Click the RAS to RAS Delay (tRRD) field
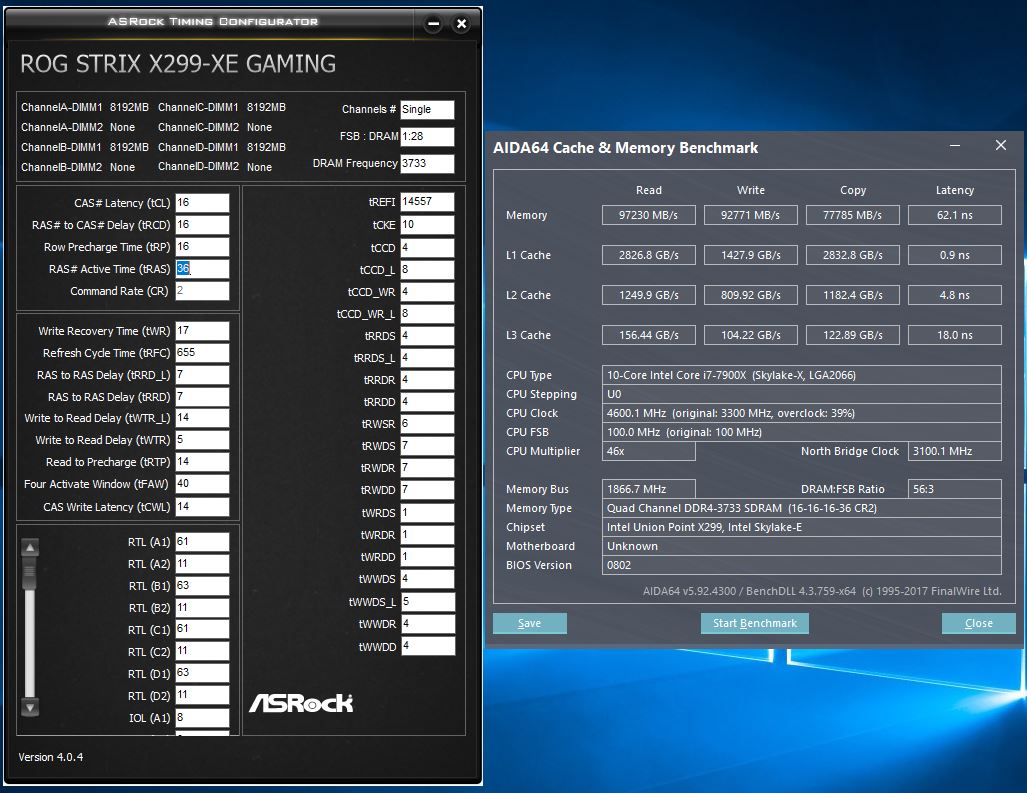 pyautogui.click(x=202, y=397)
